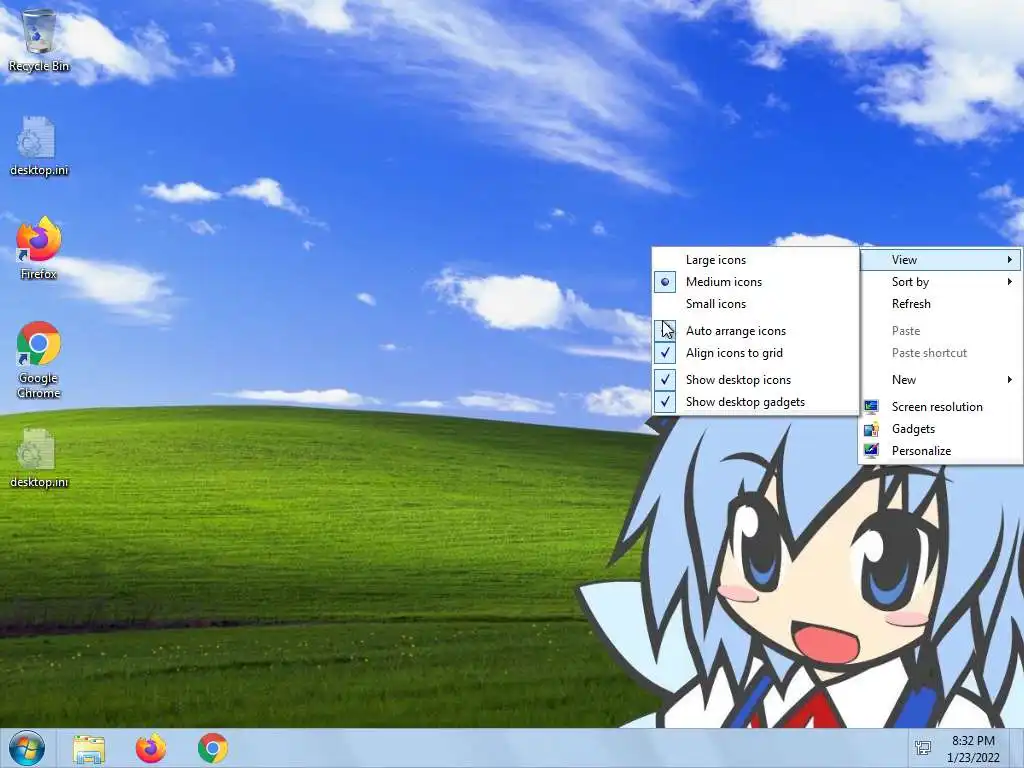Toggle Align icons to grid
Image resolution: width=1024 pixels, height=768 pixels.
756,353
